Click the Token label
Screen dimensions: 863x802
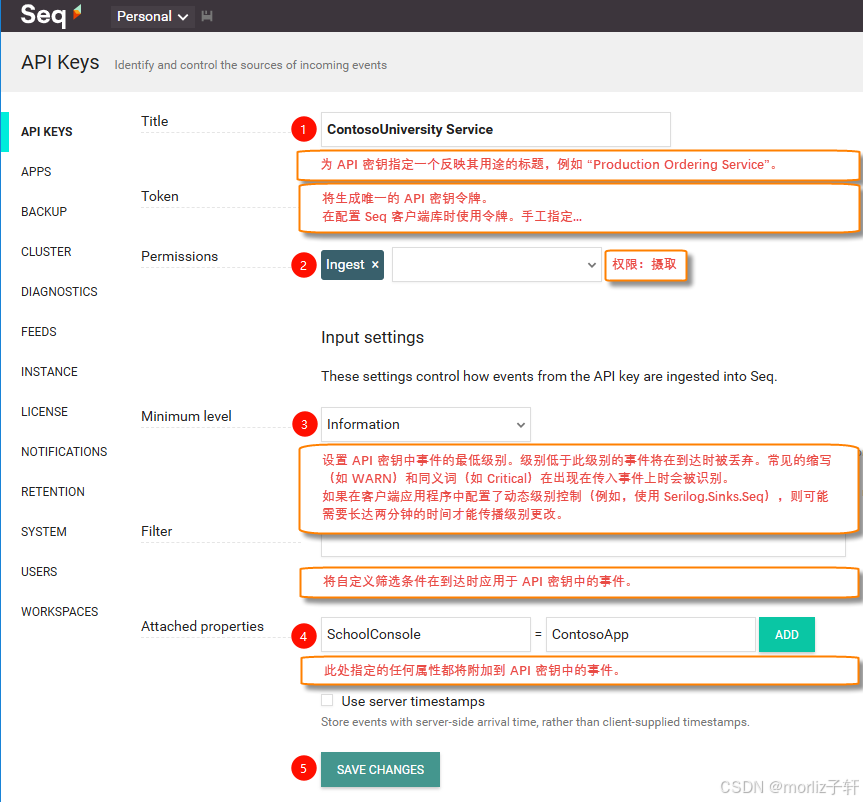(160, 197)
